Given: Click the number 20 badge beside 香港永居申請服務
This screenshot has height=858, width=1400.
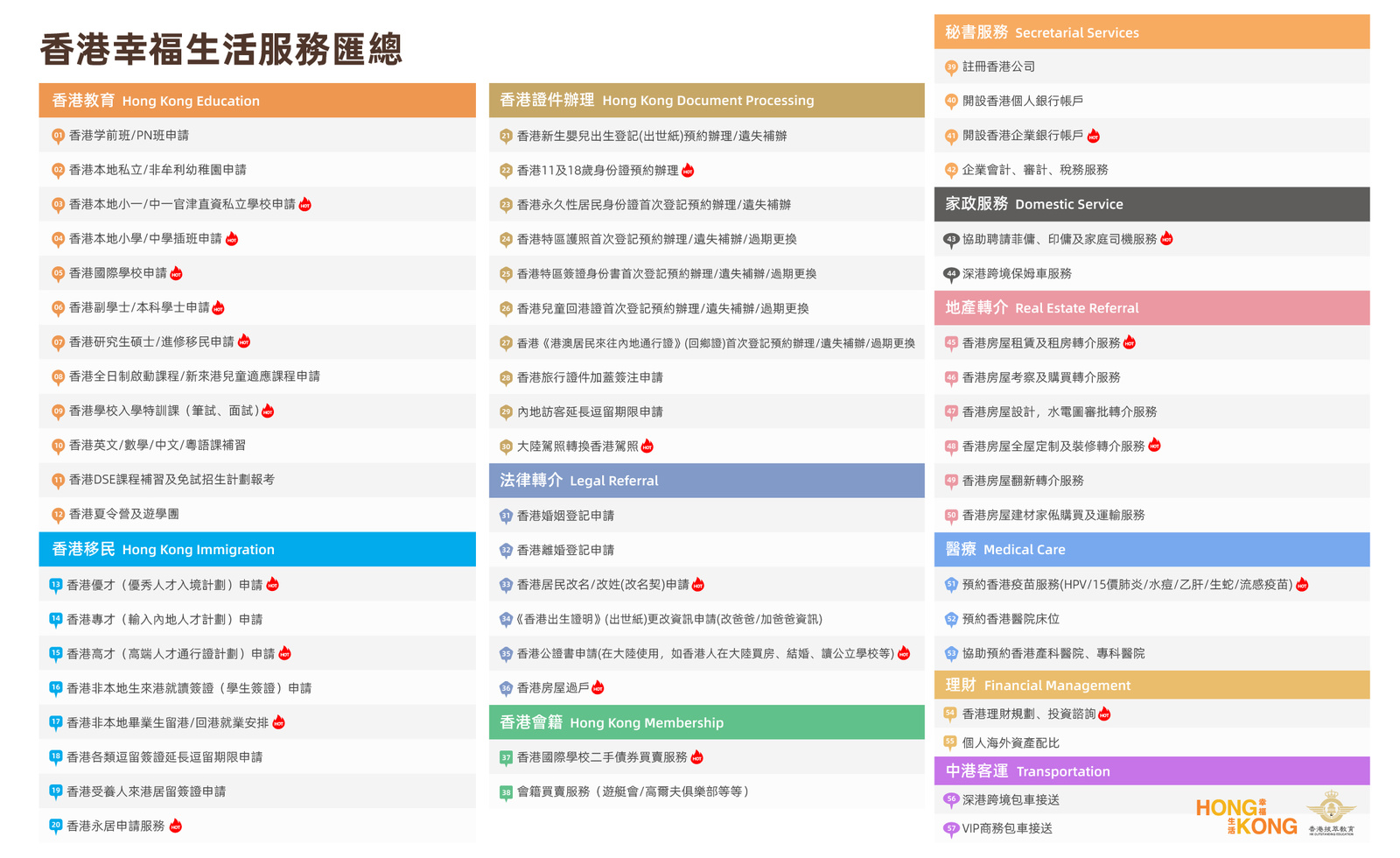Looking at the screenshot, I should point(55,826).
